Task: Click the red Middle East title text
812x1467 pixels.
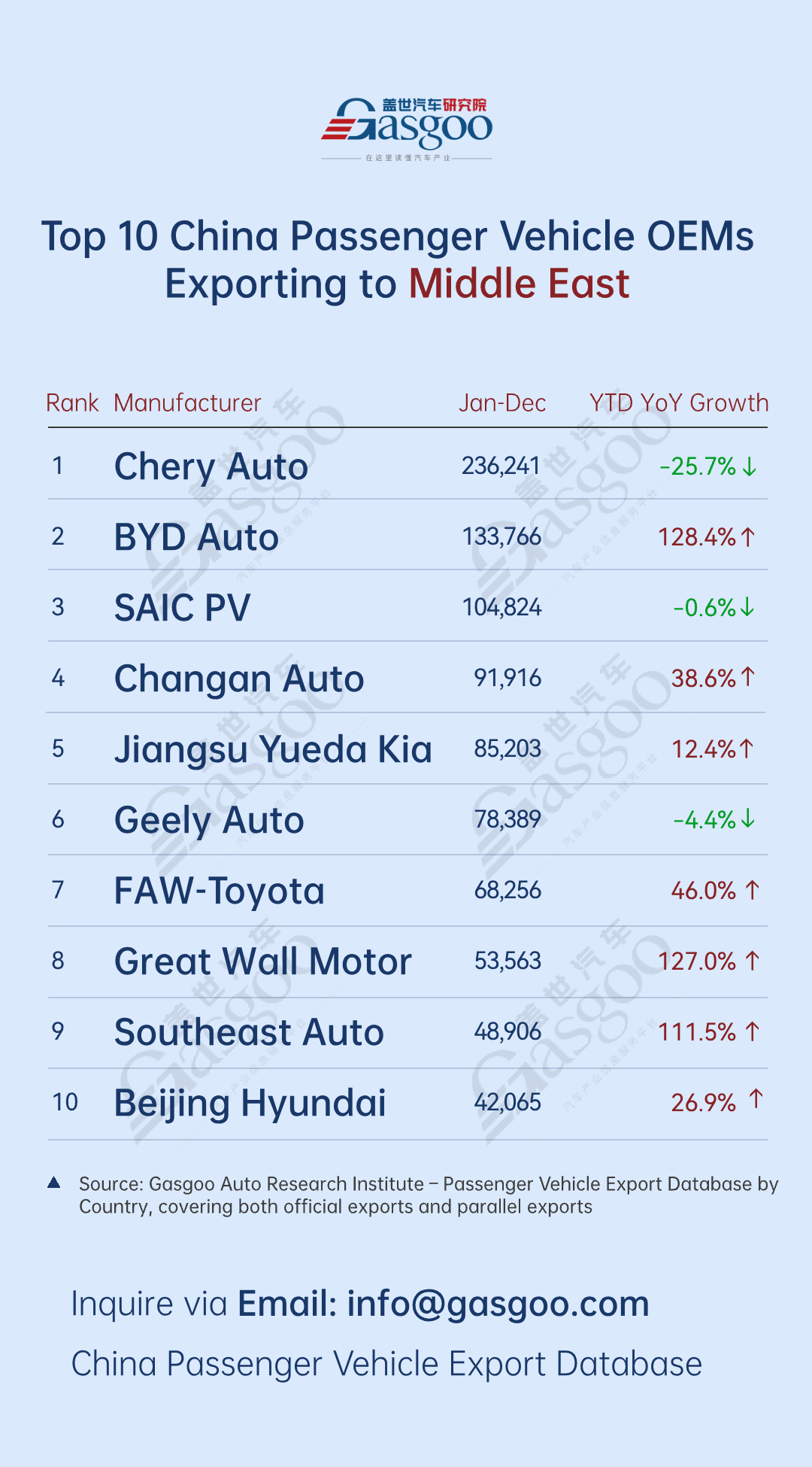Action: (x=519, y=284)
